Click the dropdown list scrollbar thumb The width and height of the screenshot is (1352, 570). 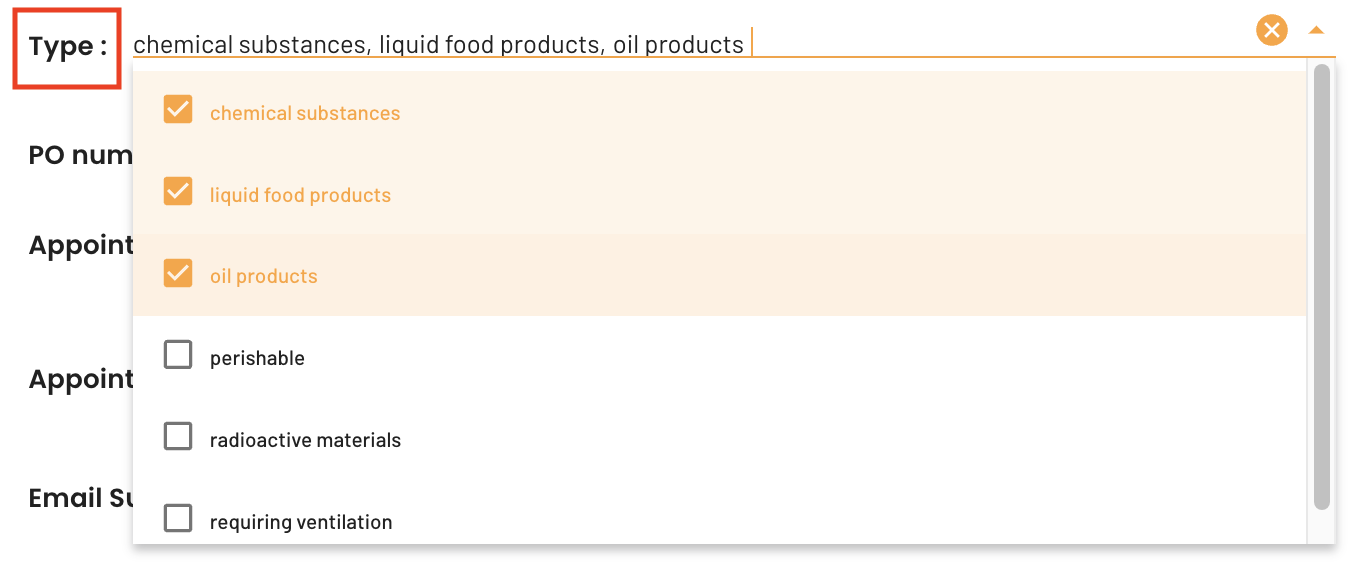[x=1322, y=287]
